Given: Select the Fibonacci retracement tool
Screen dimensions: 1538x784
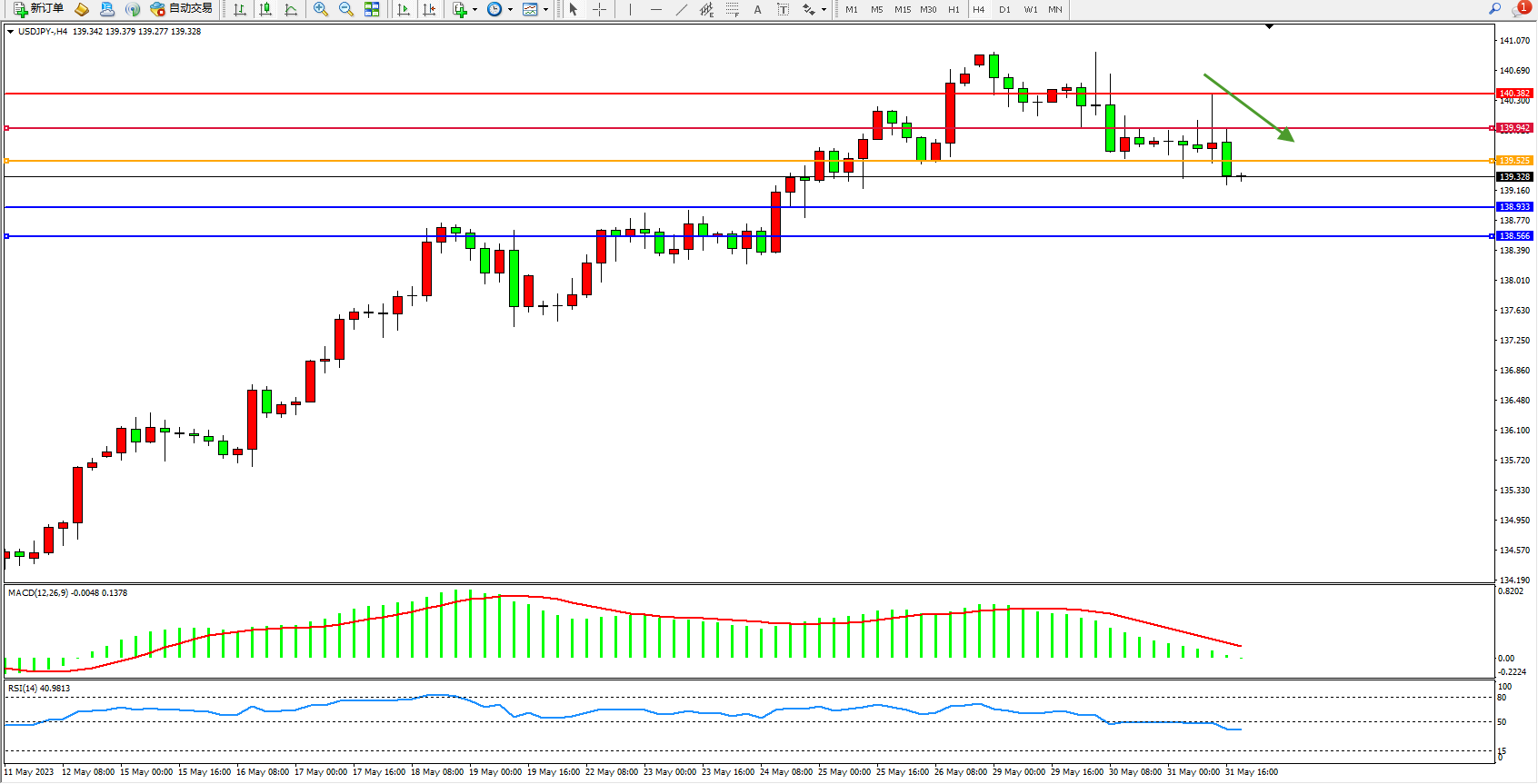Looking at the screenshot, I should click(732, 9).
